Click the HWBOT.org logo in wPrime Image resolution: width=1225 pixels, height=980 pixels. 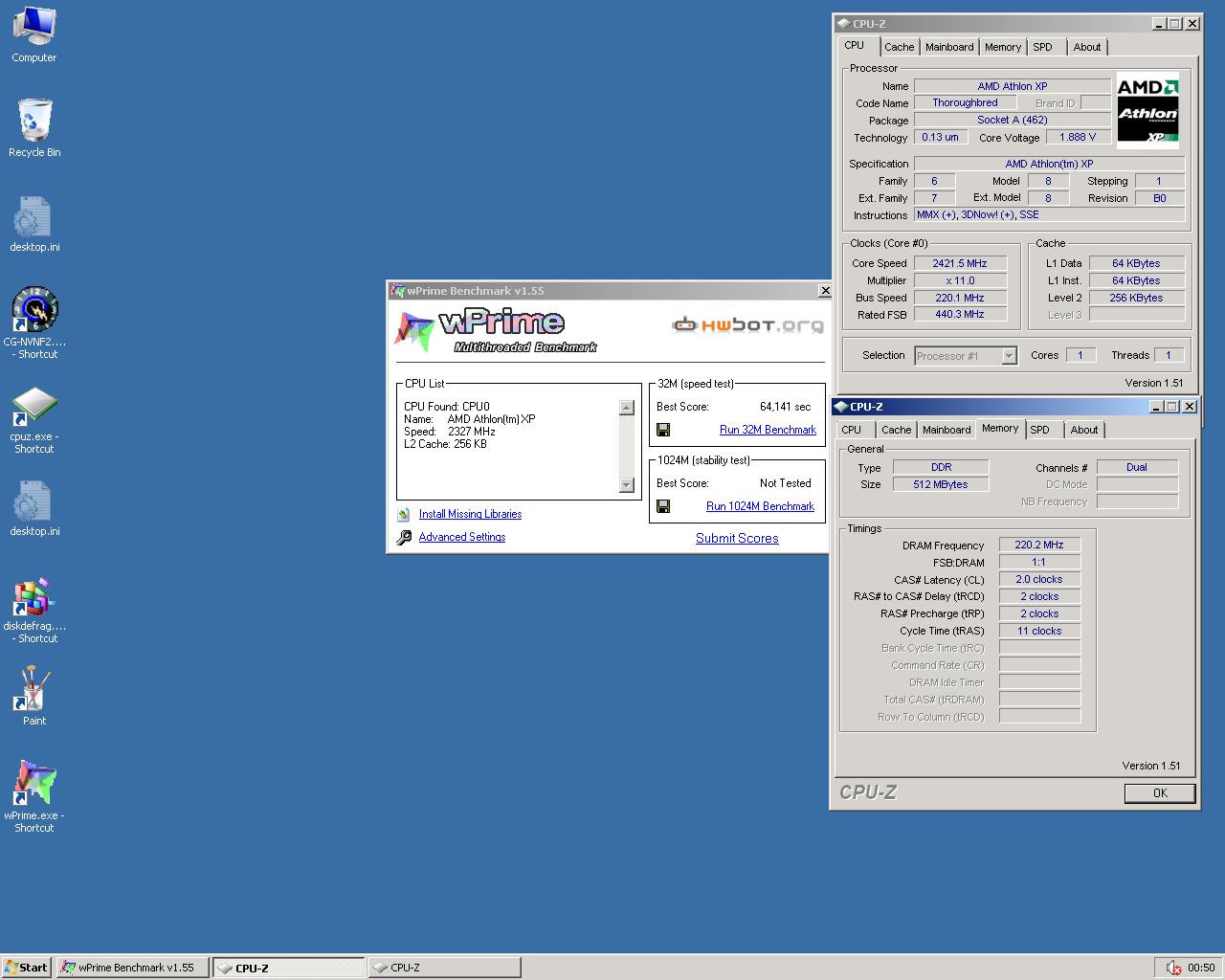(x=747, y=325)
